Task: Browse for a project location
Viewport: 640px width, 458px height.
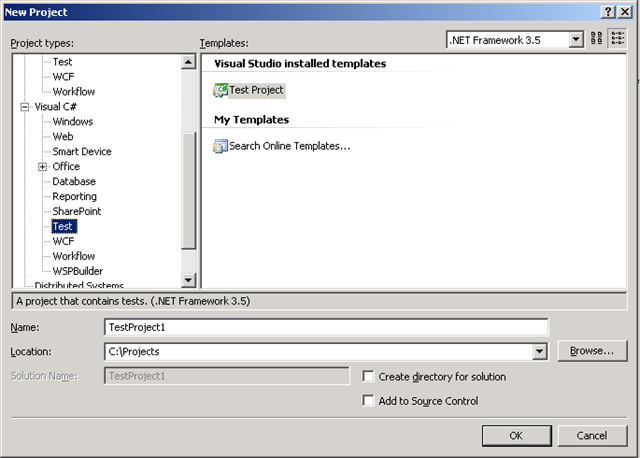Action: click(x=592, y=351)
